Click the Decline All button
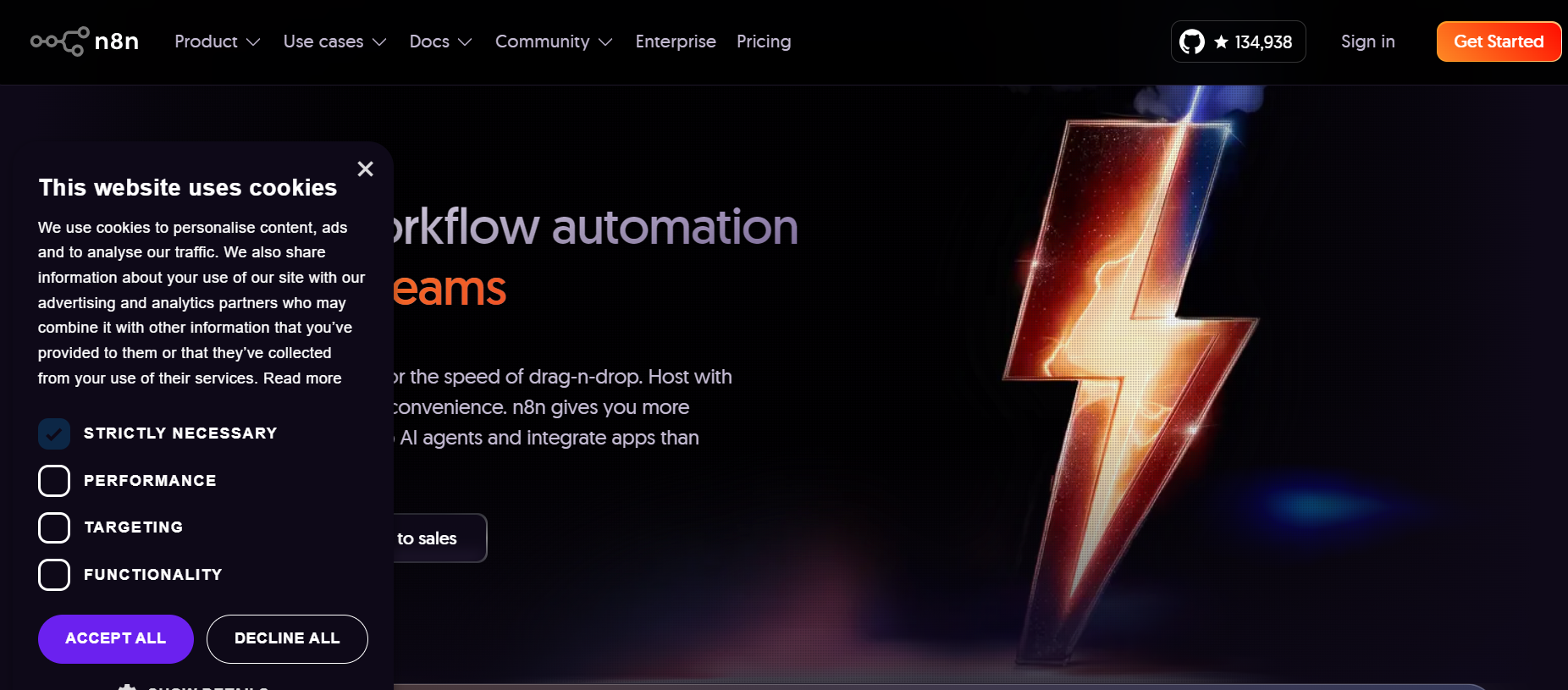Screen dimensions: 1568x690 [287, 638]
